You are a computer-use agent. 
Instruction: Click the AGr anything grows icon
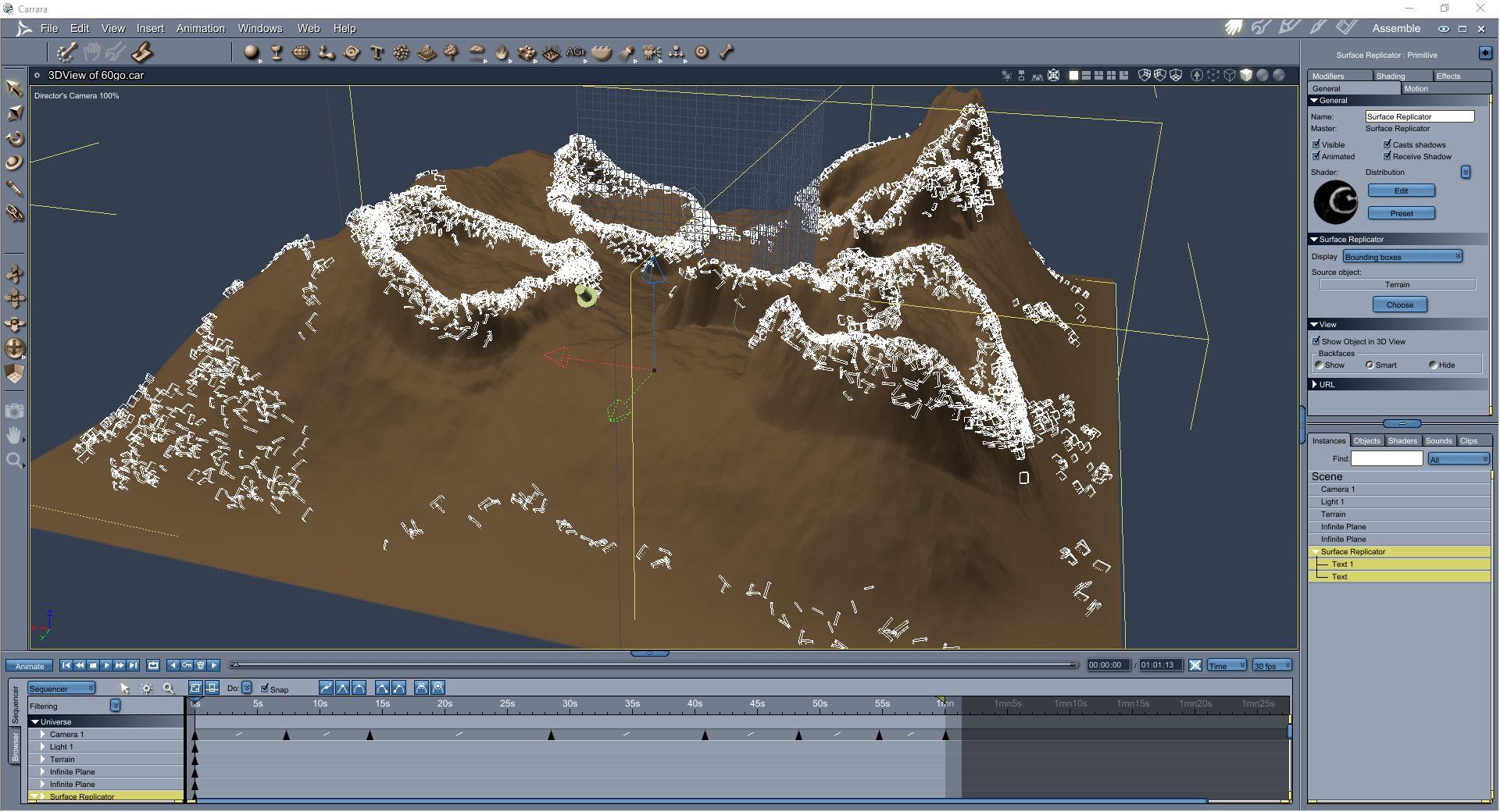click(576, 52)
